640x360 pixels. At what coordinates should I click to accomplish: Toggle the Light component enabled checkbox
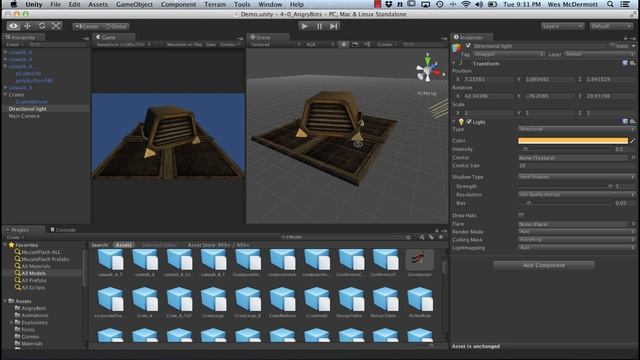[x=469, y=122]
